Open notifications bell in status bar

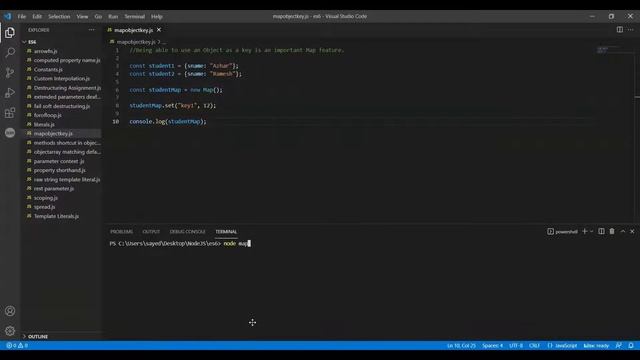[631, 345]
